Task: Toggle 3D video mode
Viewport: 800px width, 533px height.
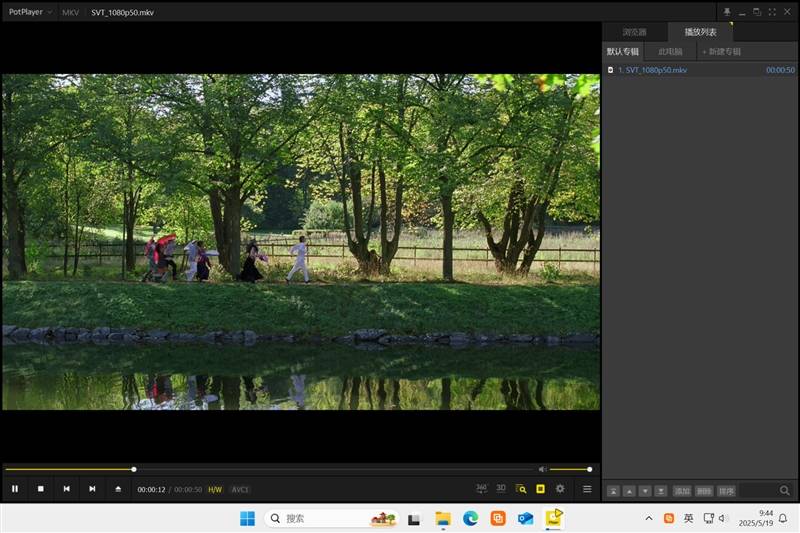Action: tap(501, 489)
